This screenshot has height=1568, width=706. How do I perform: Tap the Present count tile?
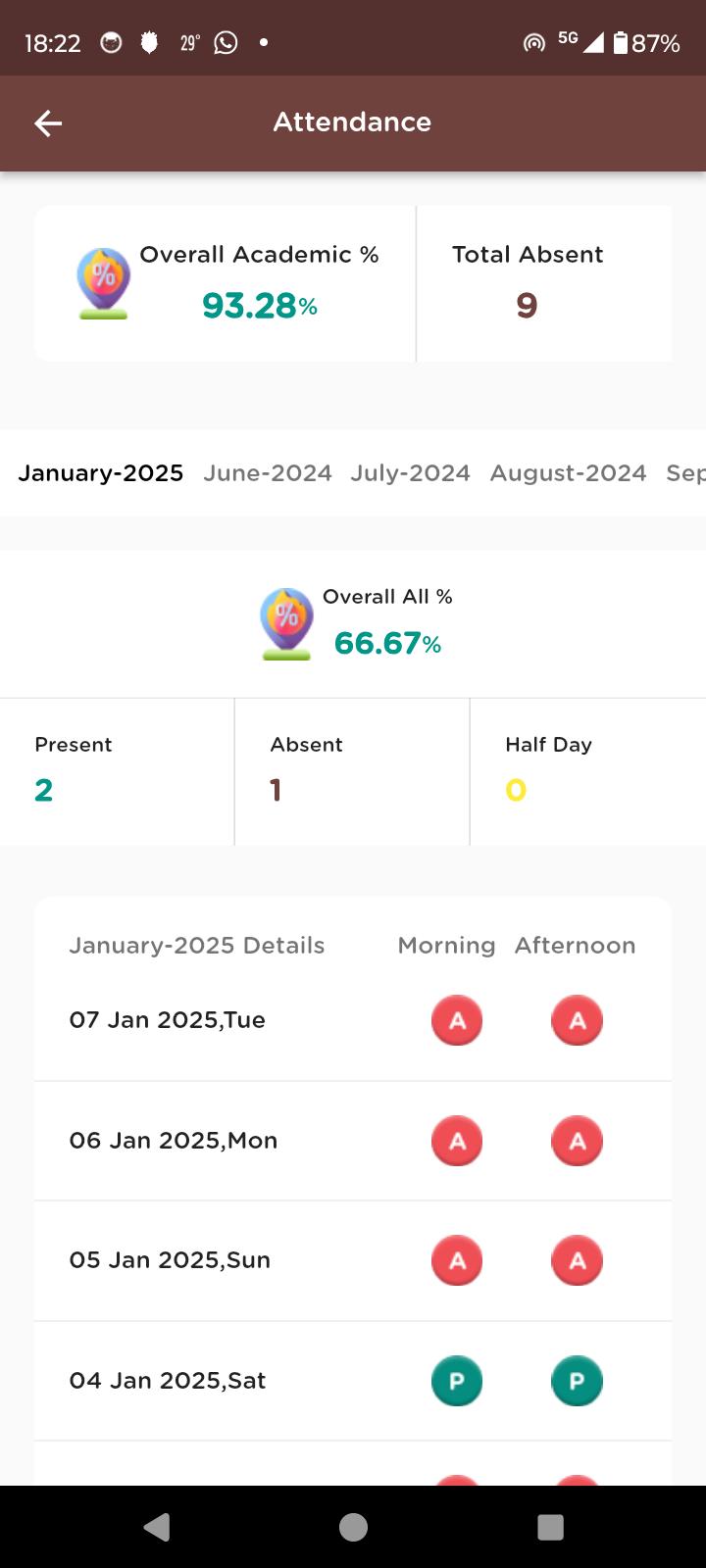117,771
